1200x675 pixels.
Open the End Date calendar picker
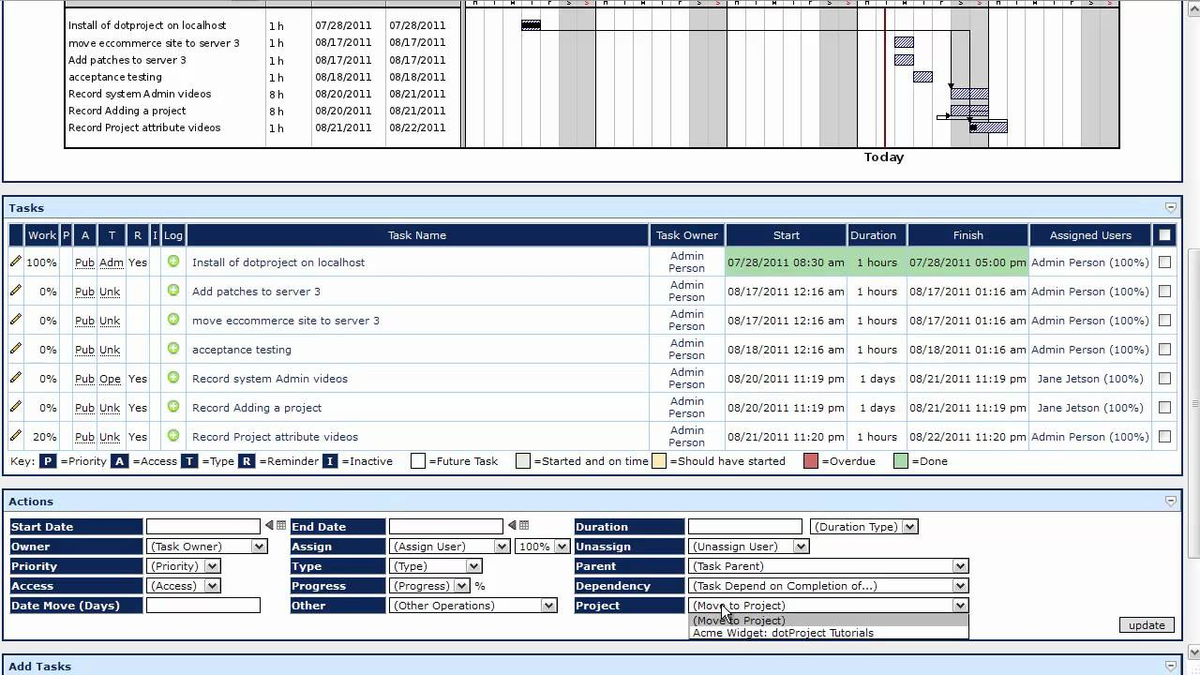pyautogui.click(x=524, y=526)
